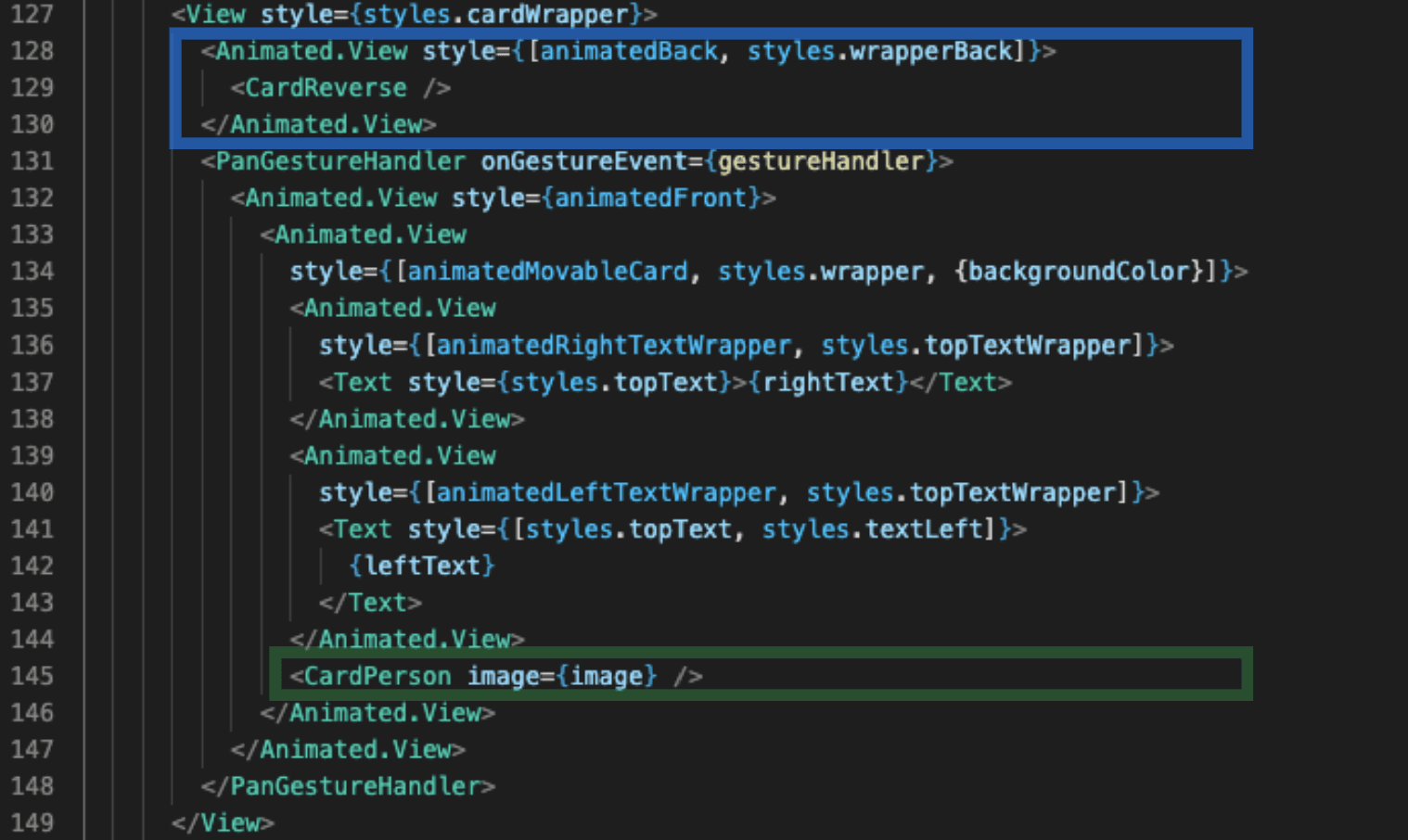The image size is (1408, 840).
Task: Click the onGestureEvent prop name
Action: (x=583, y=161)
